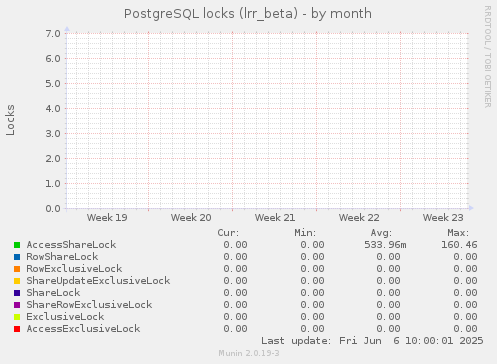Click the 533.96m average value
This screenshot has height=364, width=497.
coord(385,245)
